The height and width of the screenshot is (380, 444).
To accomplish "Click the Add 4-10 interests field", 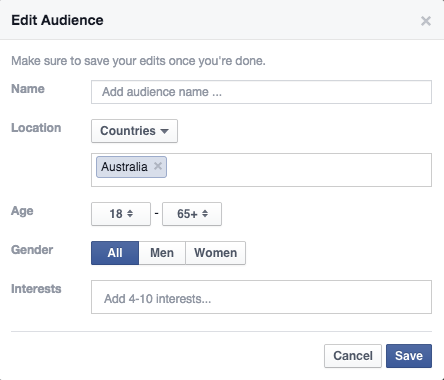I will pyautogui.click(x=261, y=297).
